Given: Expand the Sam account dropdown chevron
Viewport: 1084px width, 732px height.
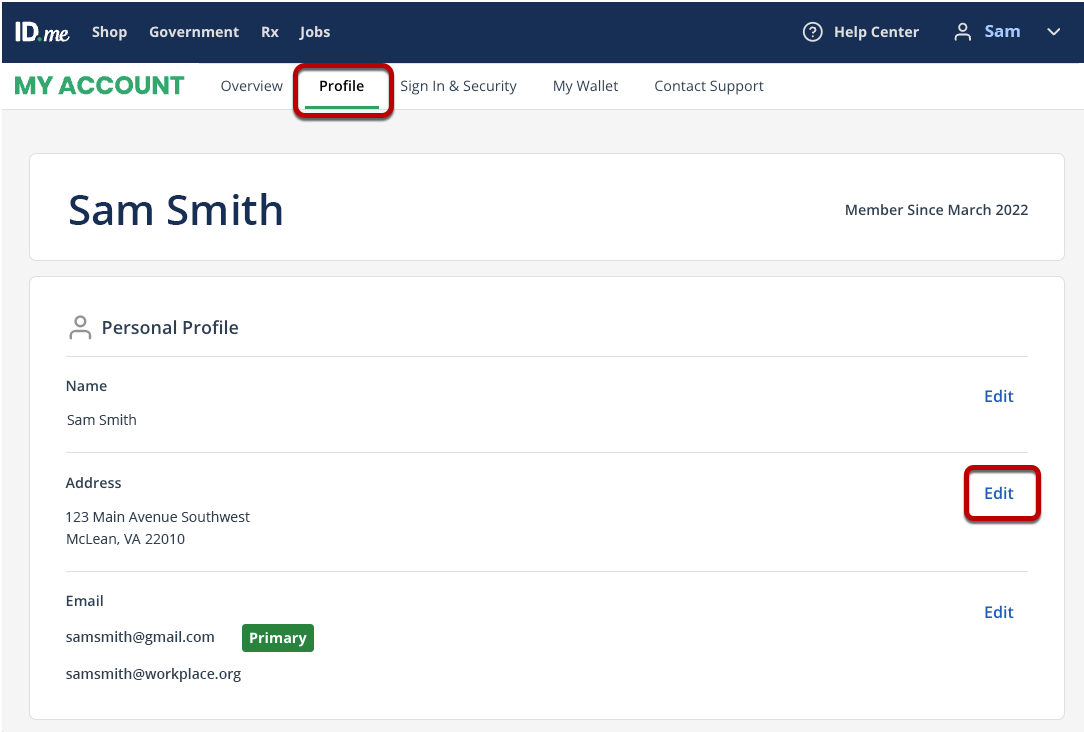Looking at the screenshot, I should [x=1053, y=32].
